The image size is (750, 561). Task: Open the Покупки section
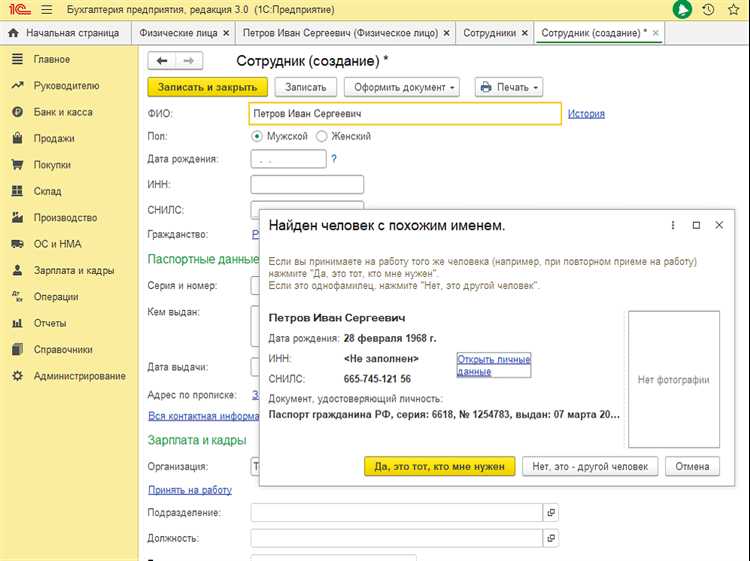tap(52, 165)
